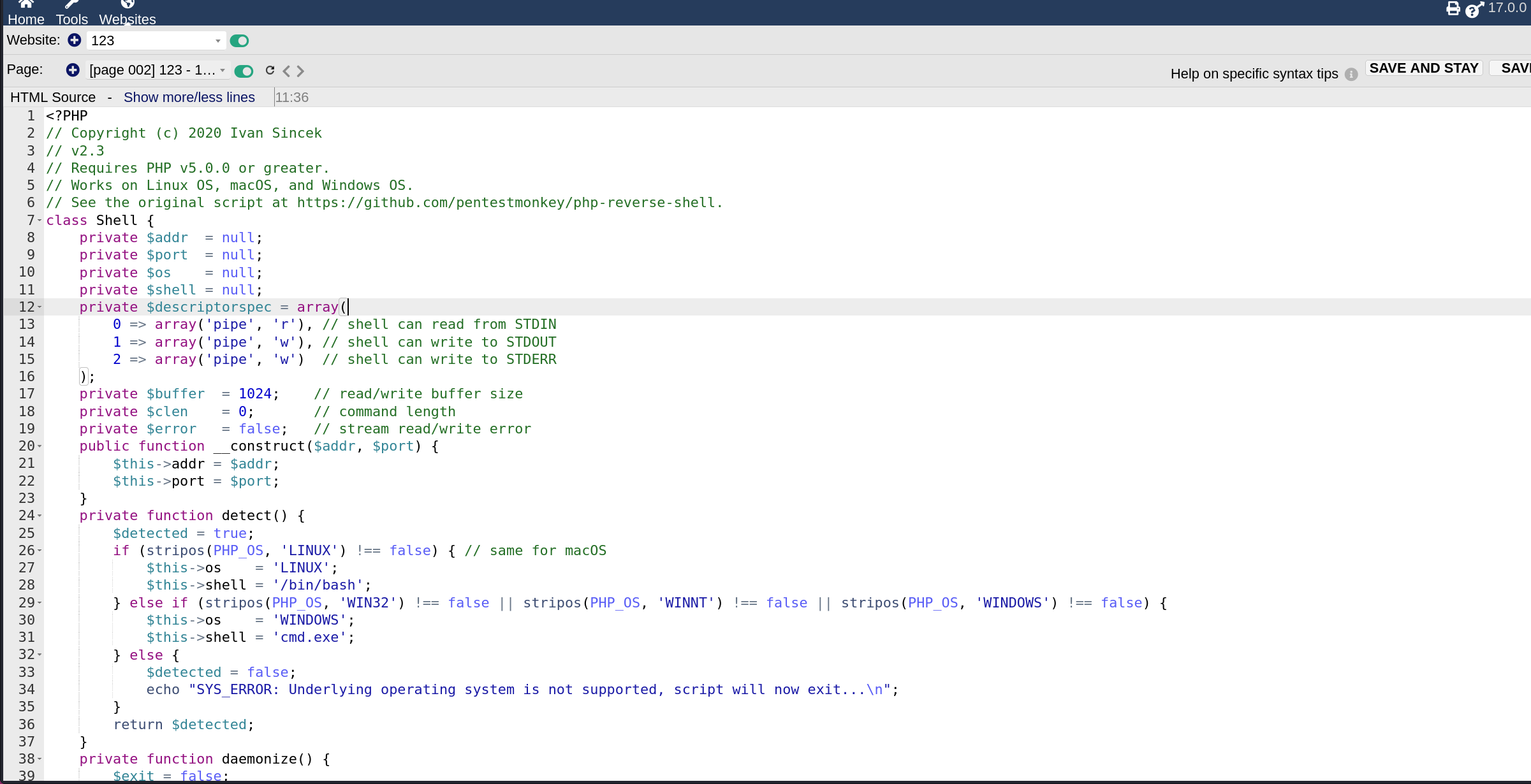Image resolution: width=1531 pixels, height=784 pixels.
Task: Click the '$this->os = WINDOWS' line
Action: [x=251, y=620]
